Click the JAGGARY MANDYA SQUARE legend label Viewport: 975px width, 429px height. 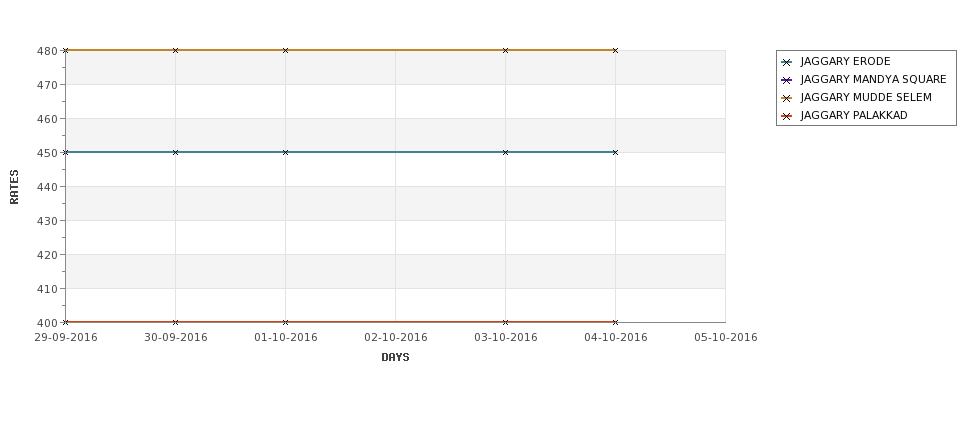click(873, 80)
